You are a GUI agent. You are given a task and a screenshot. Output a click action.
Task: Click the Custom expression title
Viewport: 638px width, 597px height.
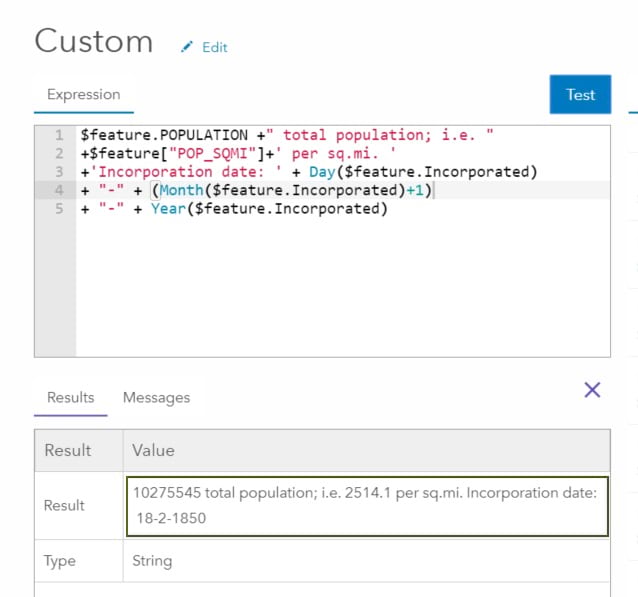(94, 42)
